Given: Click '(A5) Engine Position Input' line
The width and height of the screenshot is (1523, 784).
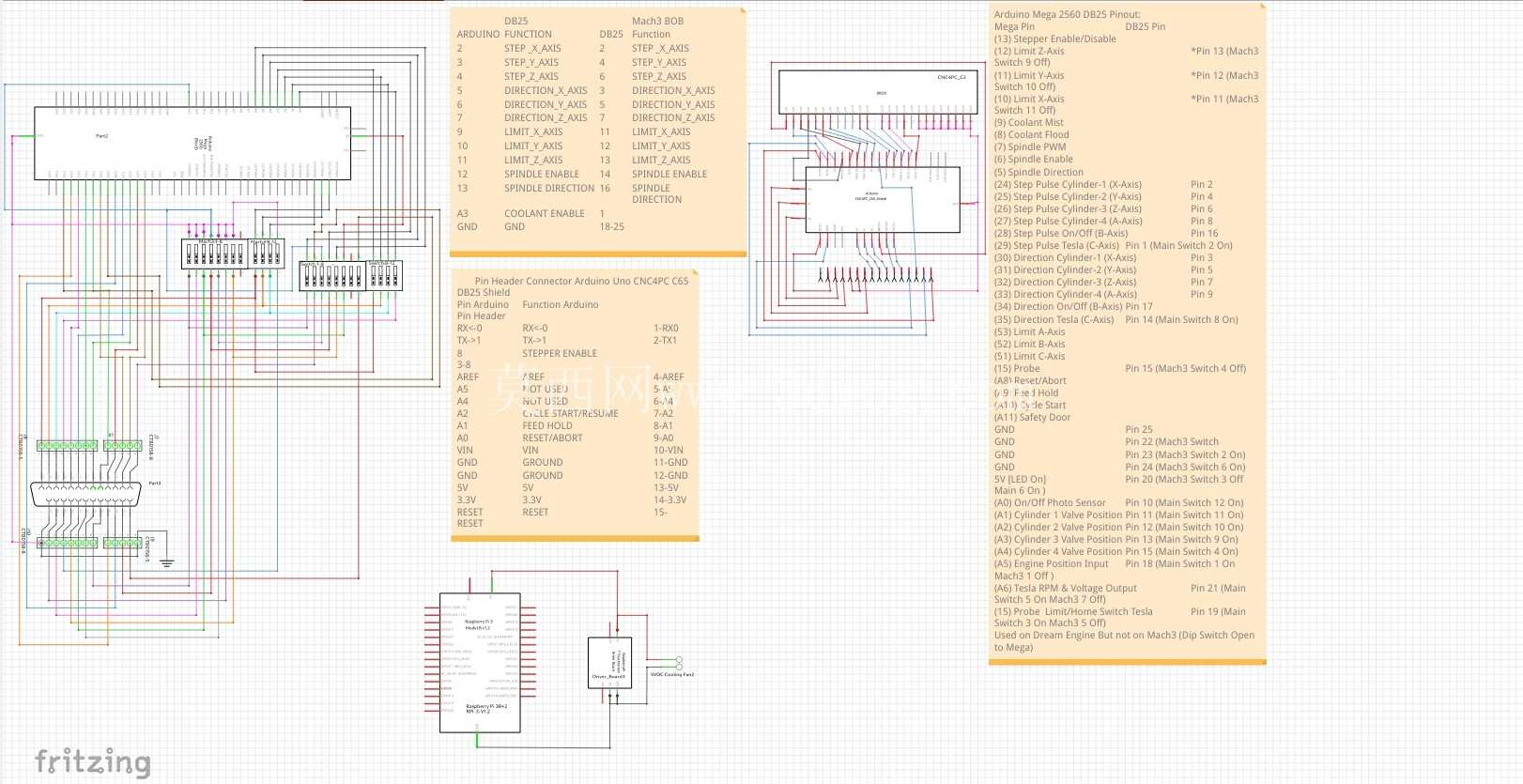Looking at the screenshot, I should click(1052, 563).
